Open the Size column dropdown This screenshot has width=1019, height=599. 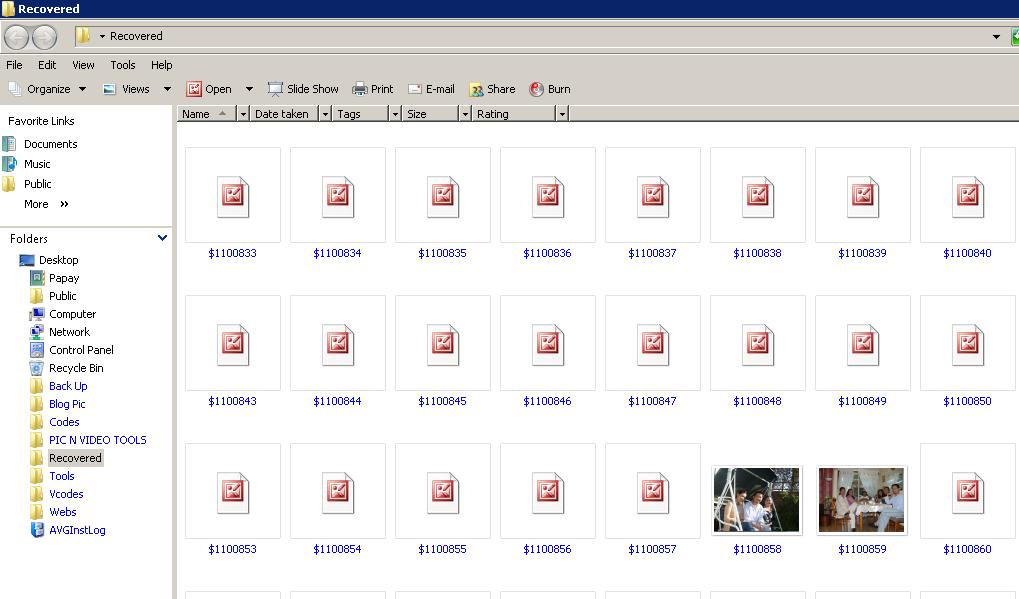[x=465, y=114]
